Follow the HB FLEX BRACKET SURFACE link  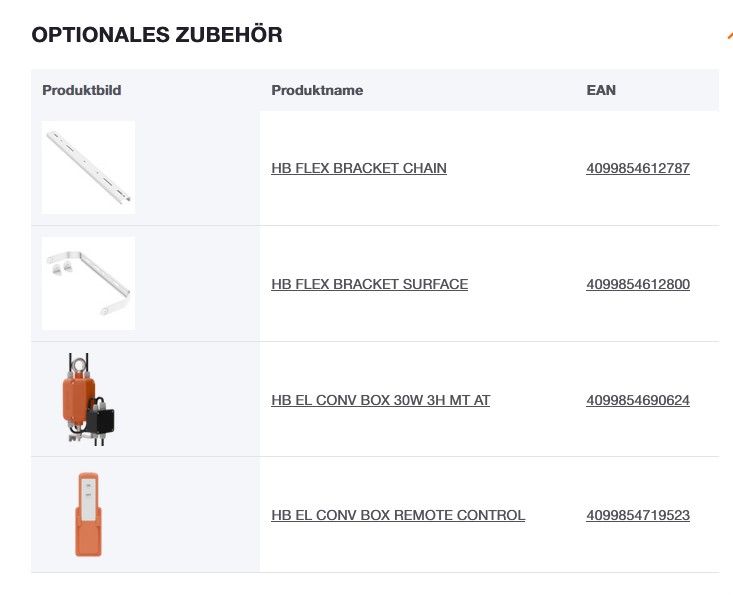click(369, 285)
